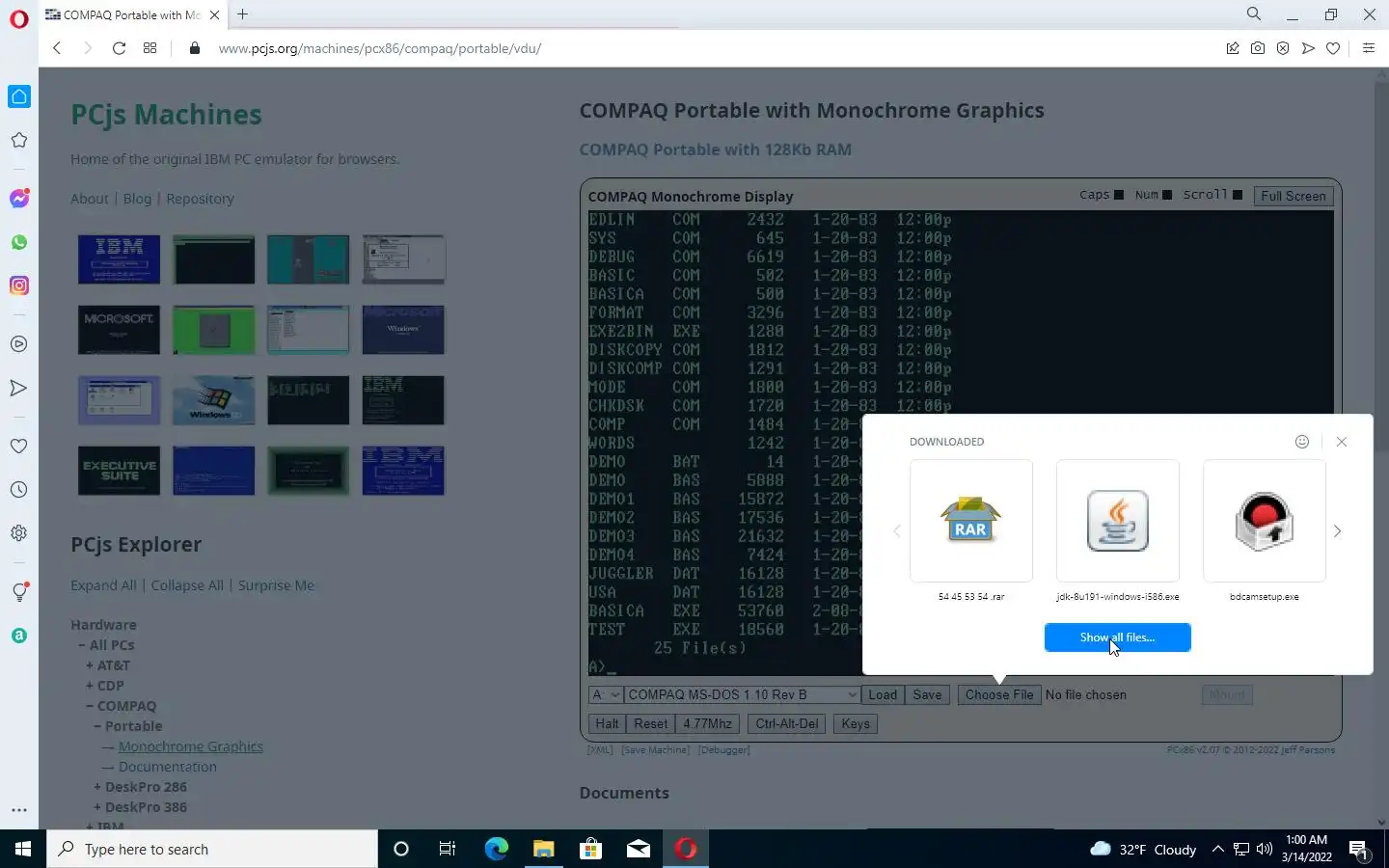
Task: Collapse COMPAQ tree node
Action: pos(122,706)
